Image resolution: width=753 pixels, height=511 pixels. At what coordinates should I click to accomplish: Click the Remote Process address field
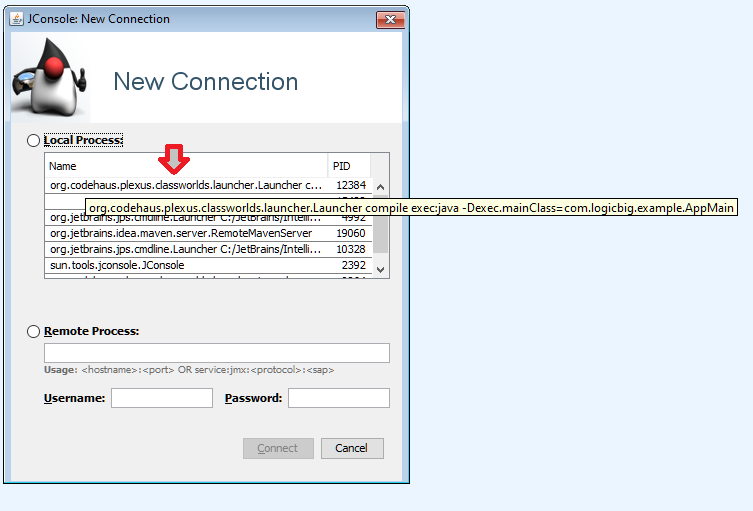[x=217, y=353]
